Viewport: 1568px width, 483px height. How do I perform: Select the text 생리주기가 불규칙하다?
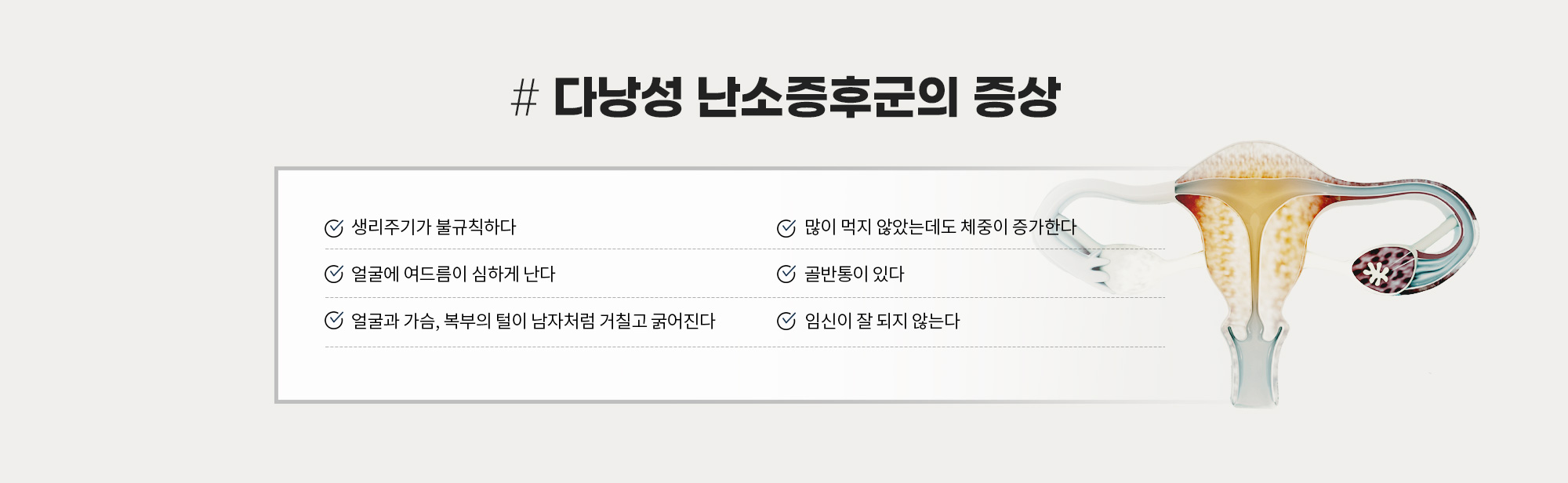(434, 227)
